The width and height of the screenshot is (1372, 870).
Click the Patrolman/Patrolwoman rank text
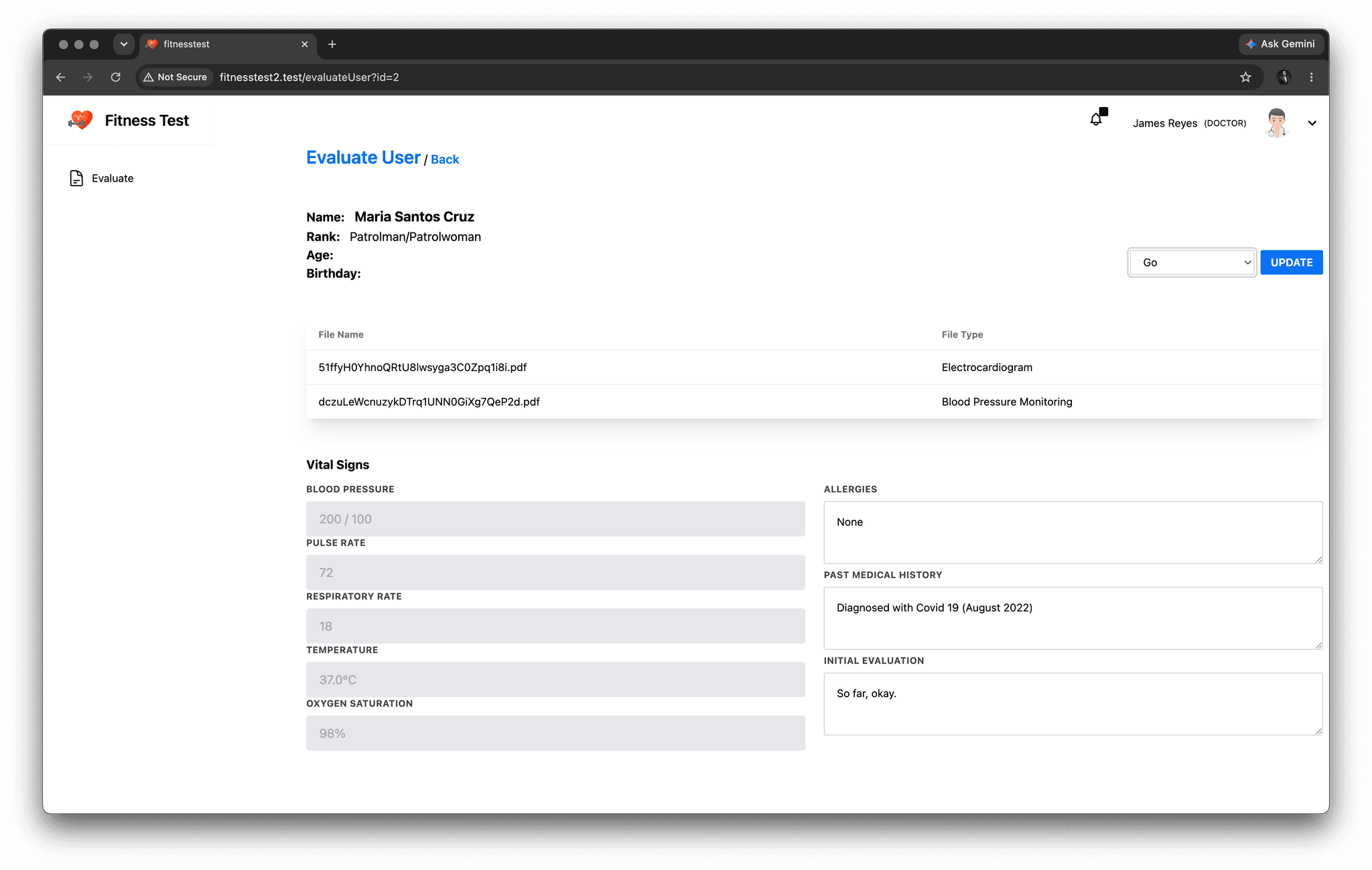coord(415,237)
